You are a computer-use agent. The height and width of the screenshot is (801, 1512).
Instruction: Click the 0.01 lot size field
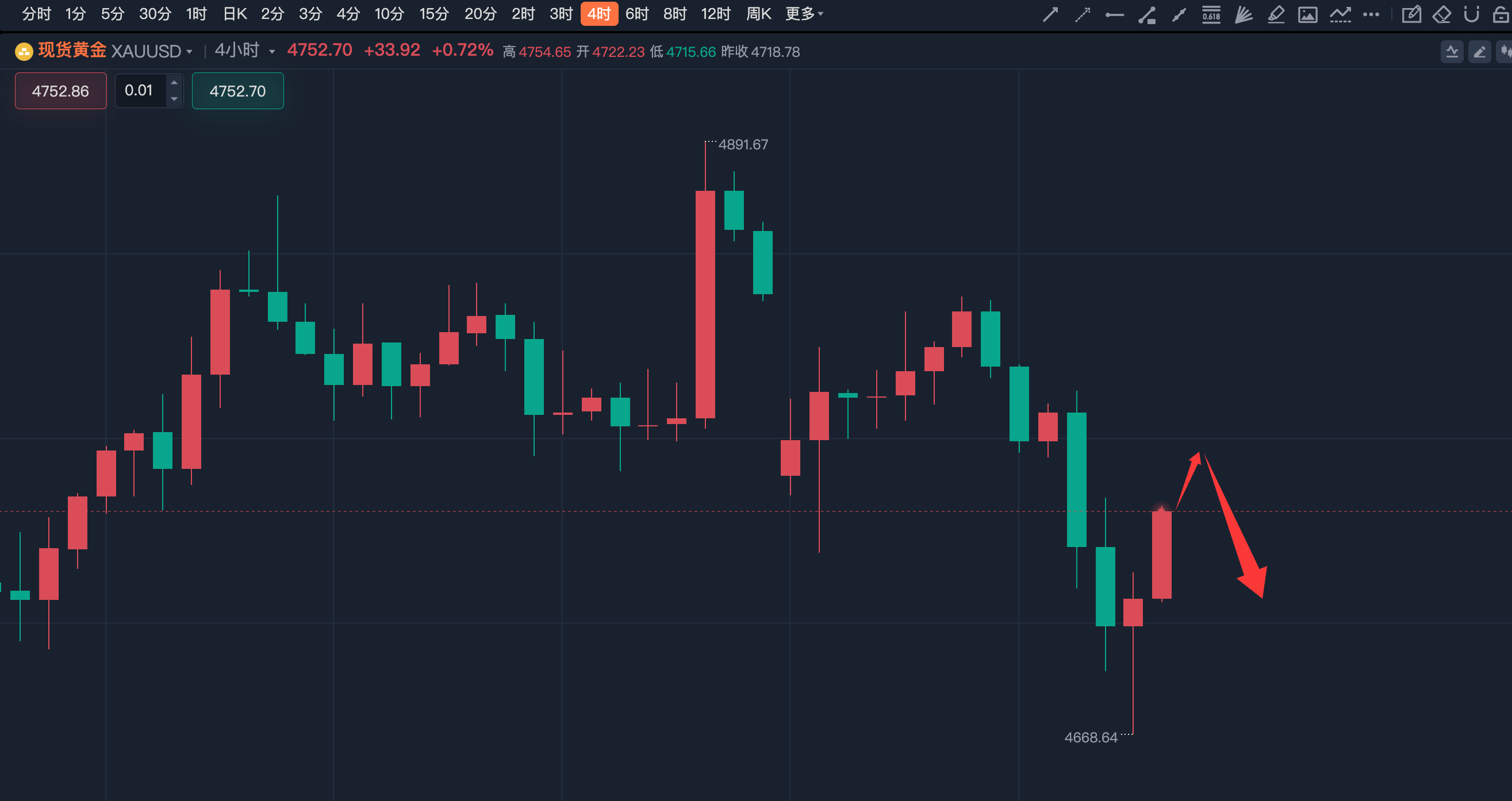pyautogui.click(x=139, y=90)
